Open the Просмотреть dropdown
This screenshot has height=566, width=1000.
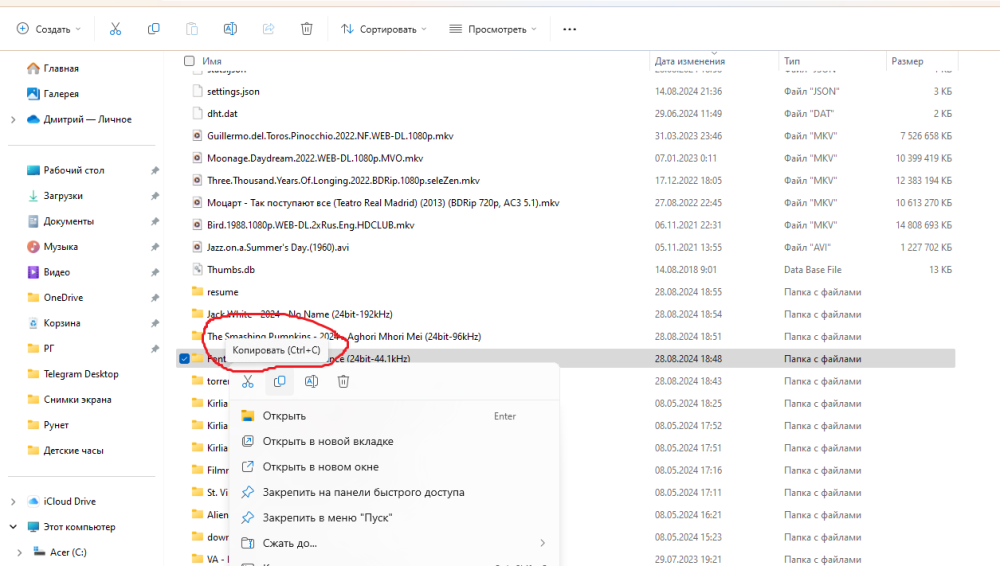coord(493,29)
